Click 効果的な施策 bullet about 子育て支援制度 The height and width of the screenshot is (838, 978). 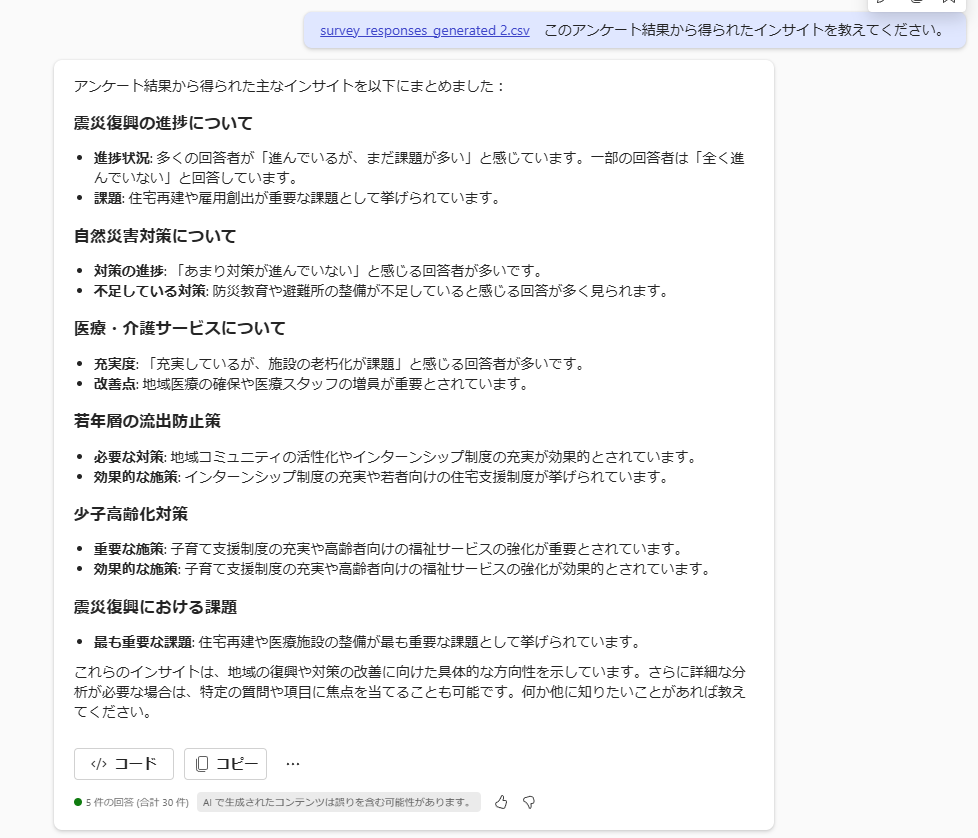403,569
